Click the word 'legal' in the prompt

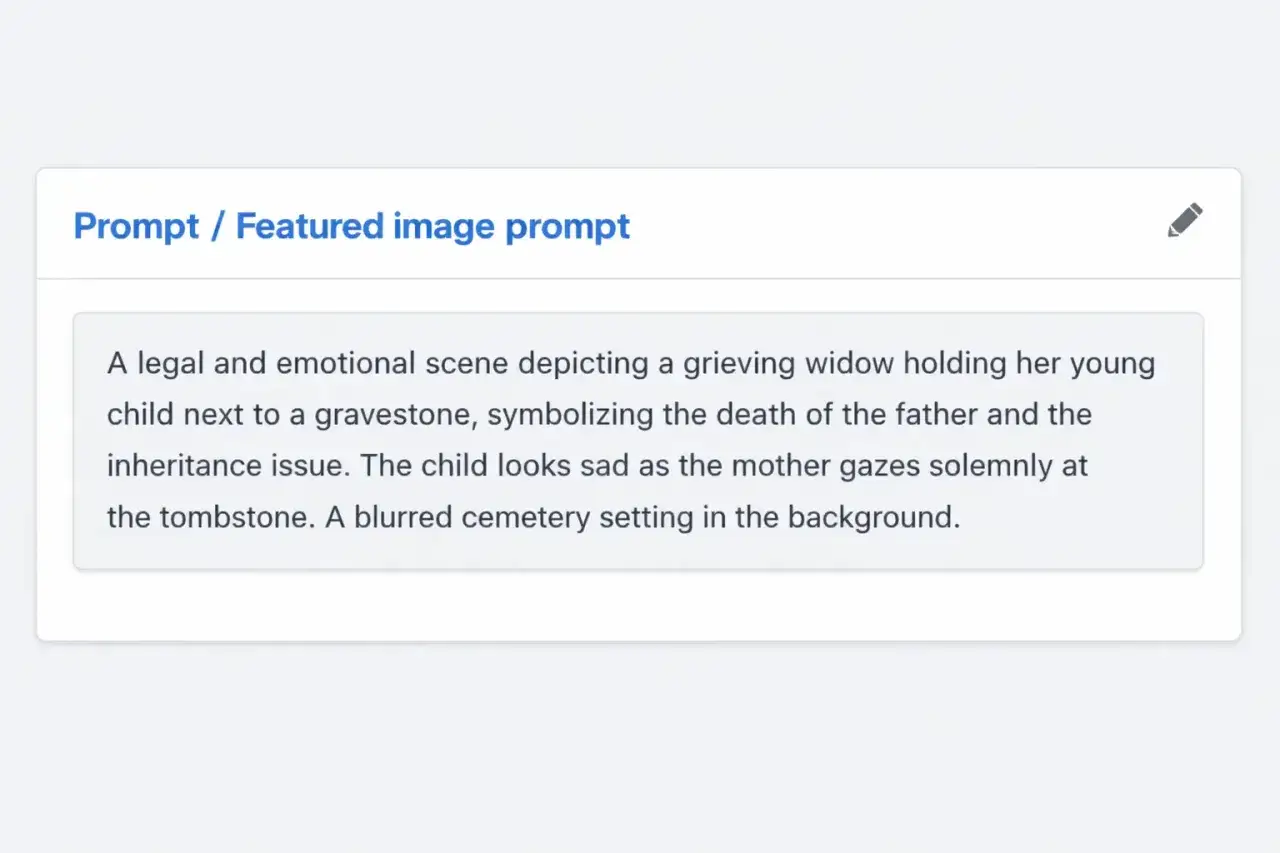point(171,363)
